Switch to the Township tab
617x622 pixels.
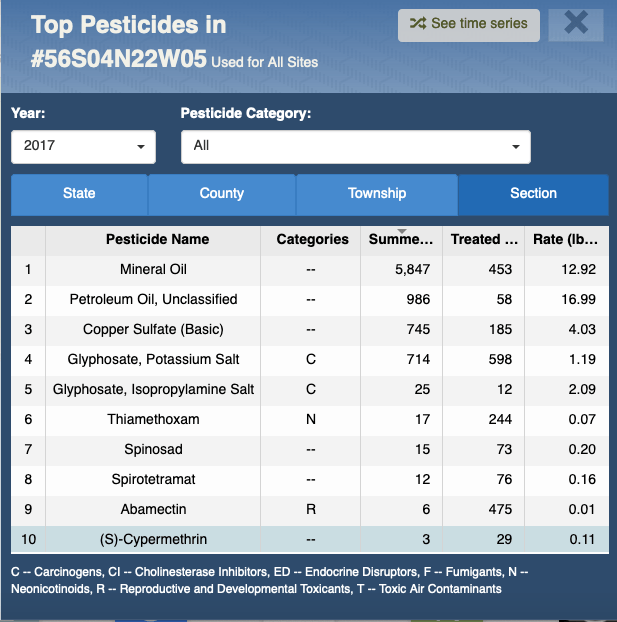377,194
